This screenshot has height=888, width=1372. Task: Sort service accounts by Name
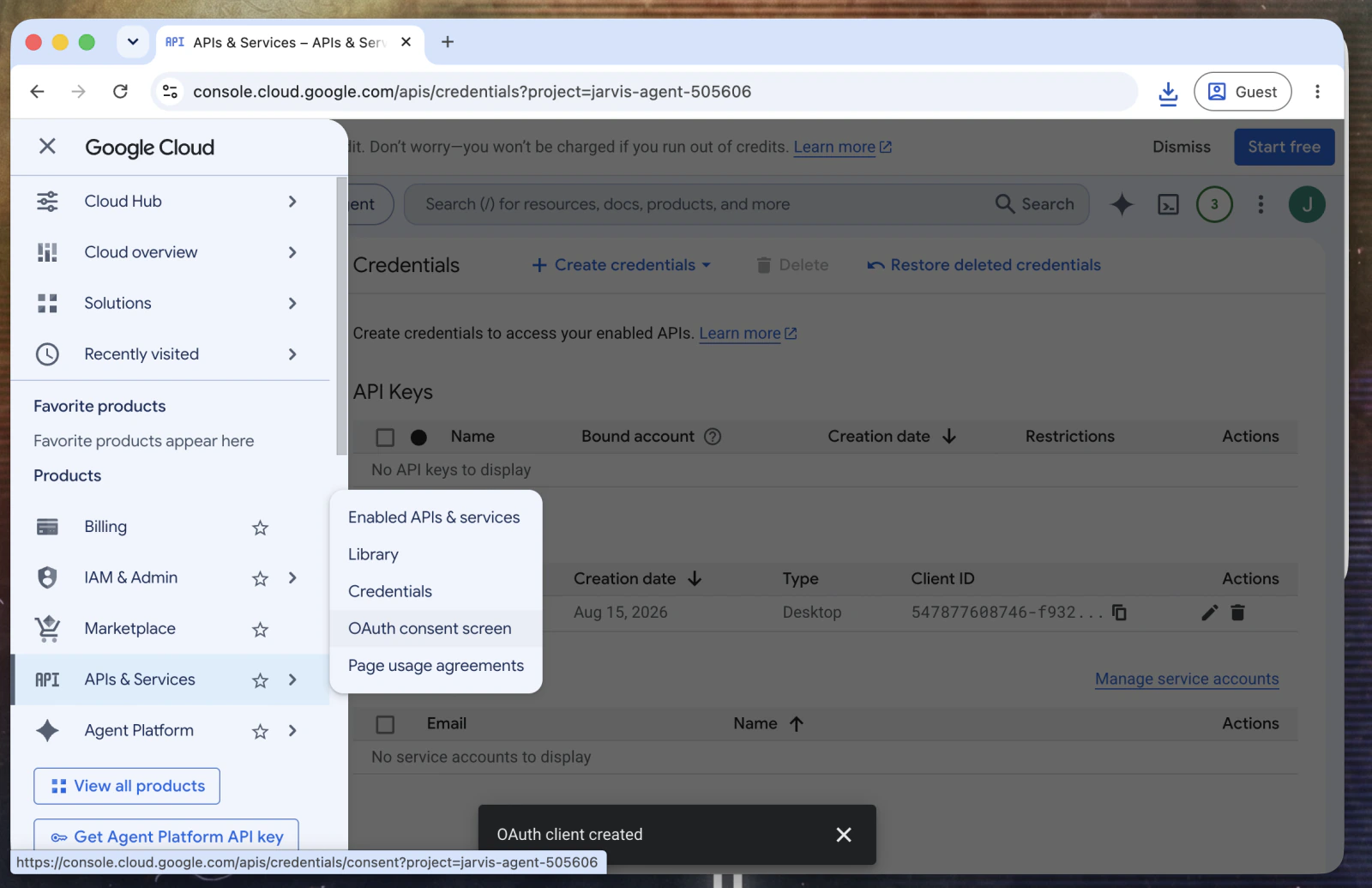tap(768, 724)
